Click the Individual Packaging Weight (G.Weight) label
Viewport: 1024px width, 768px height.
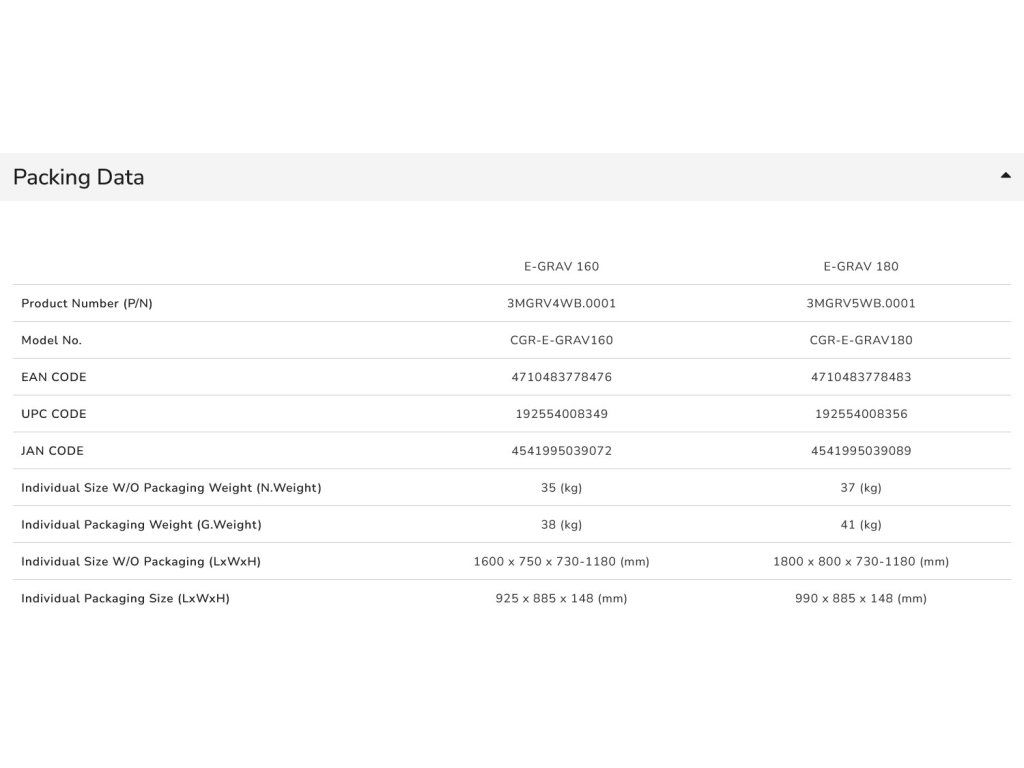point(141,525)
